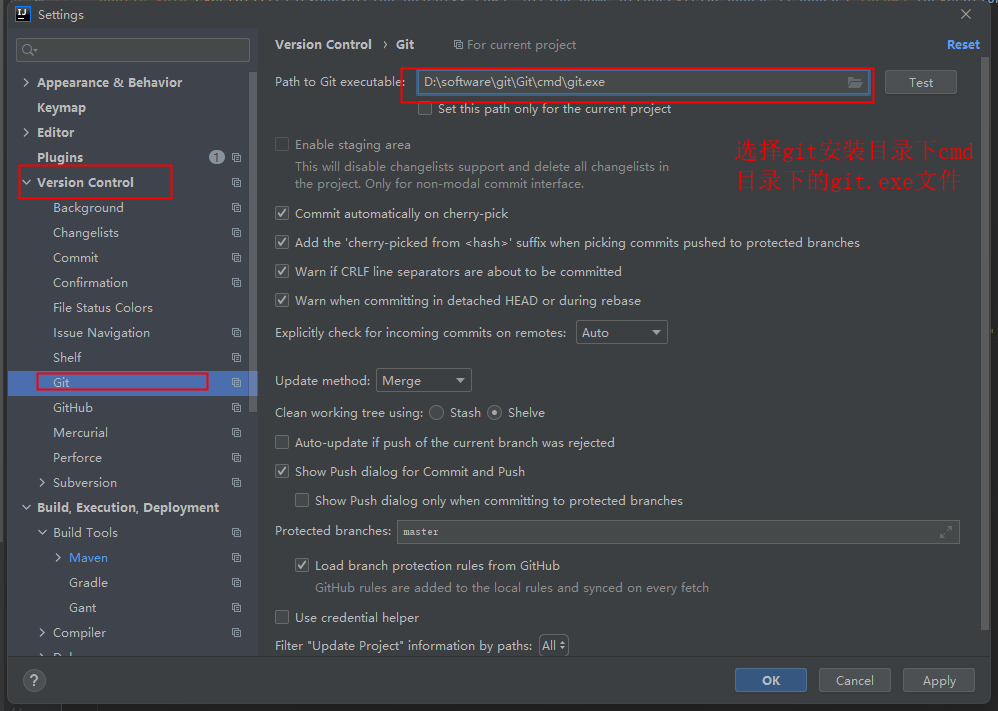
Task: Open the incoming commits check Auto dropdown
Action: [621, 332]
